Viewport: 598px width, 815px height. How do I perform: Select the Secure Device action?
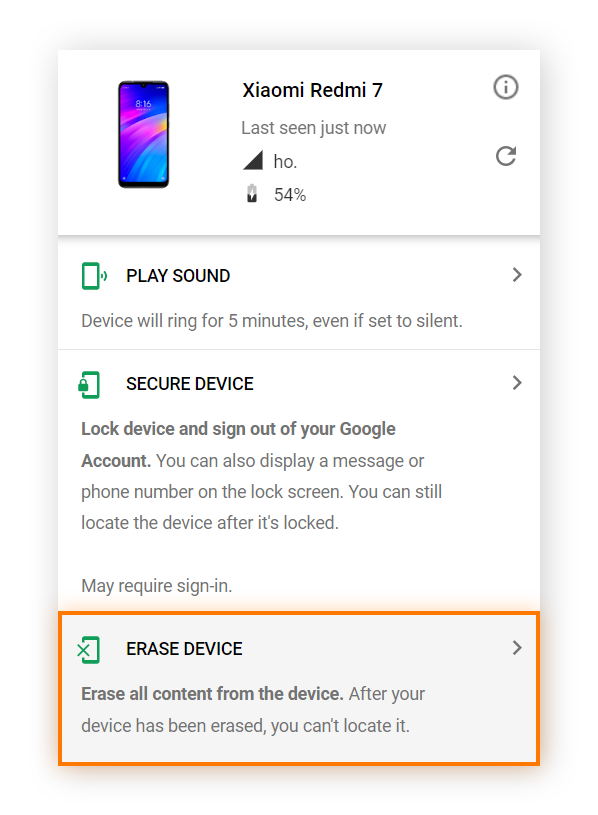pyautogui.click(x=190, y=384)
